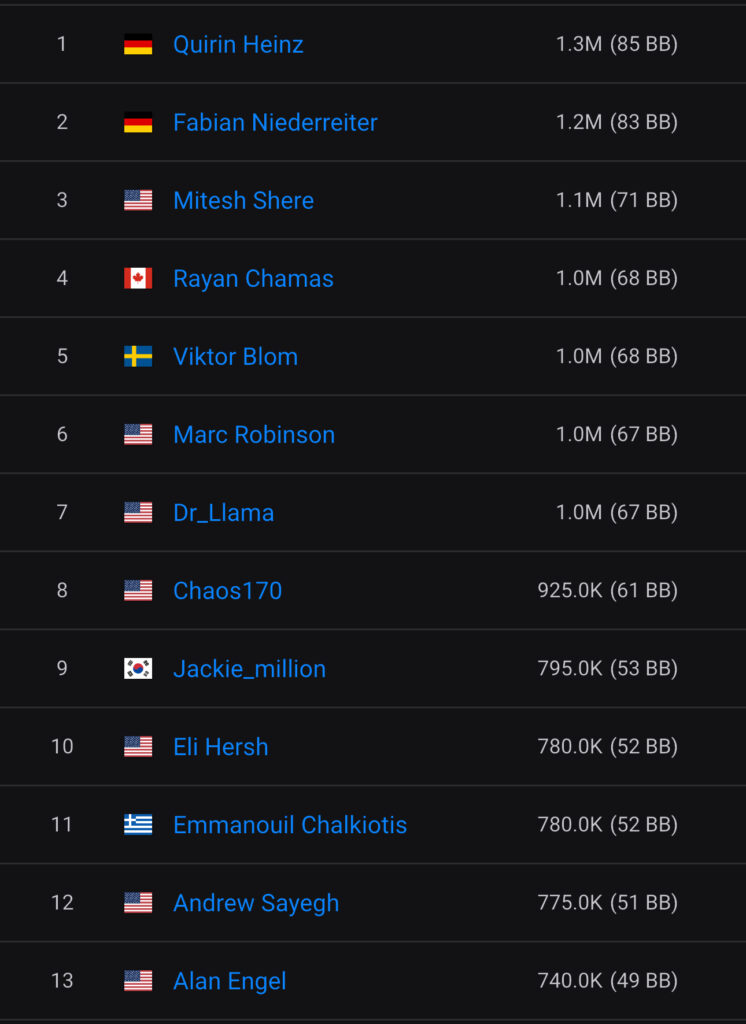Click the Swedish flag next to Viktor Blom
The width and height of the screenshot is (746, 1024).
point(138,356)
